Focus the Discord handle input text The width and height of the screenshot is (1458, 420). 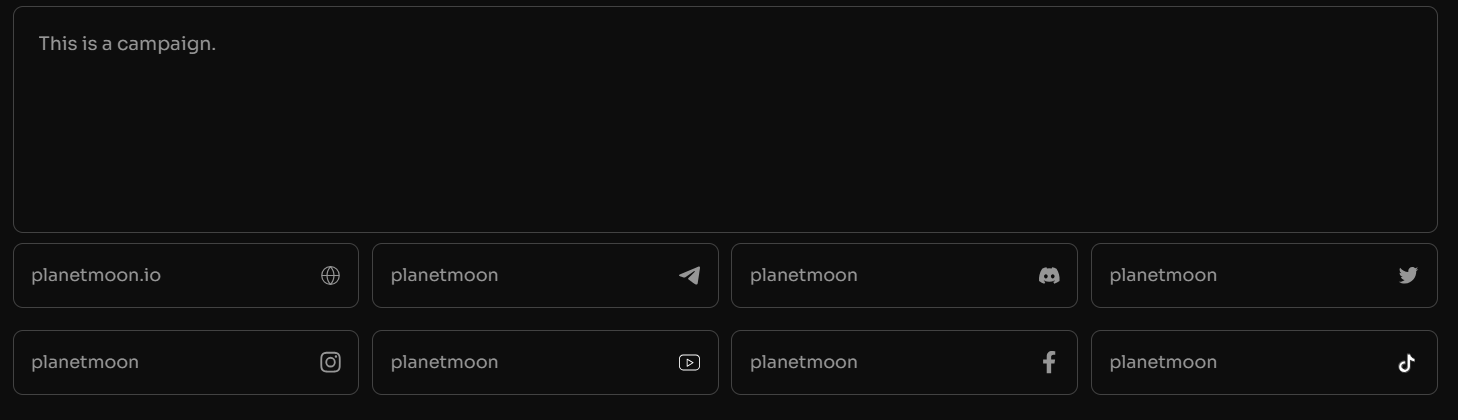803,276
